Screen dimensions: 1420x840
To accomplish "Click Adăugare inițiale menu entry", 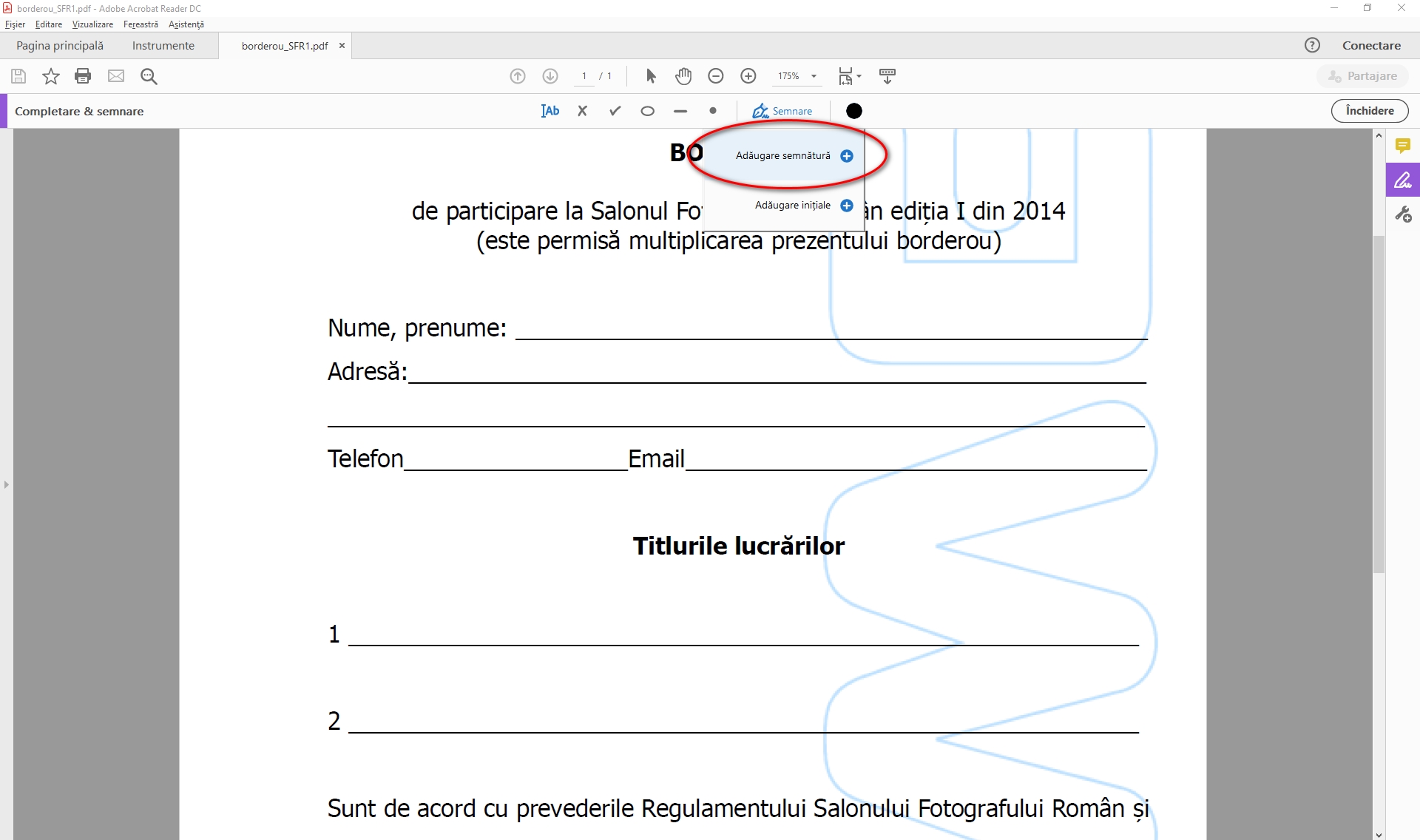I will [793, 206].
